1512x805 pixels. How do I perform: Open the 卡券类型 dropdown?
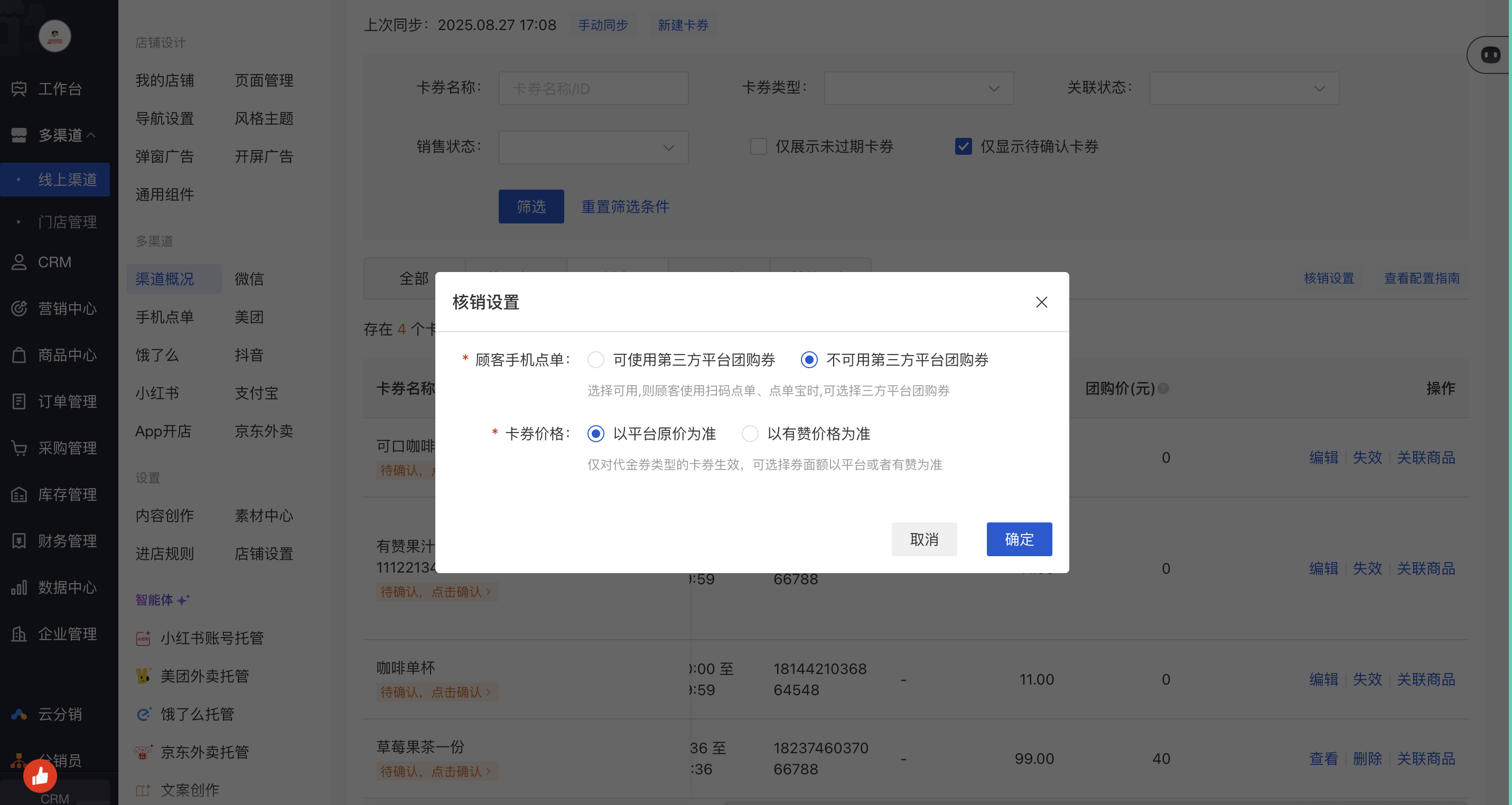(x=919, y=89)
